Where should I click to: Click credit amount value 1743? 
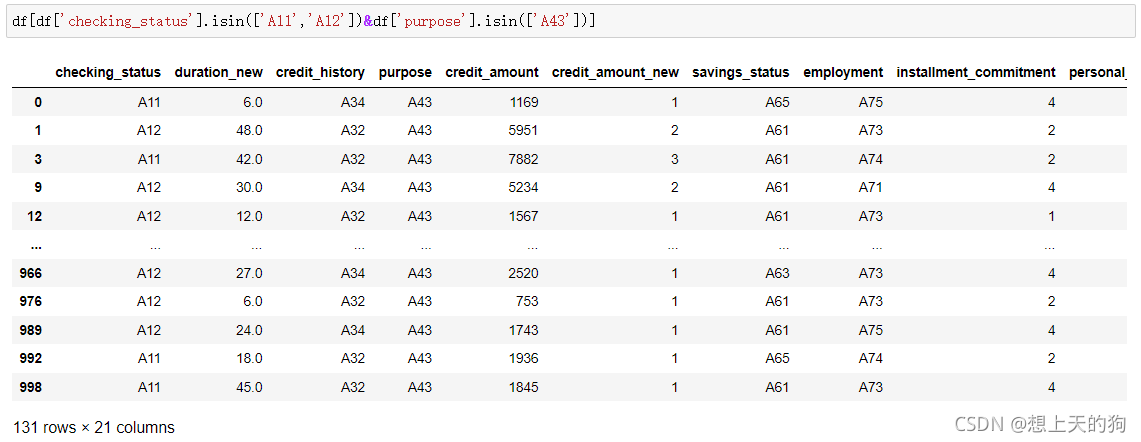pos(525,330)
